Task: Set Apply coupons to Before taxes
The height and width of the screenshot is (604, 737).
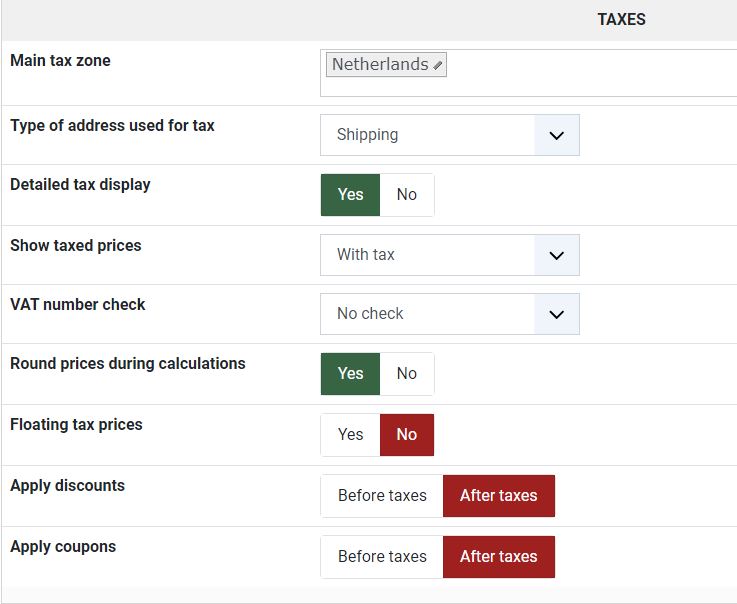Action: 382,557
